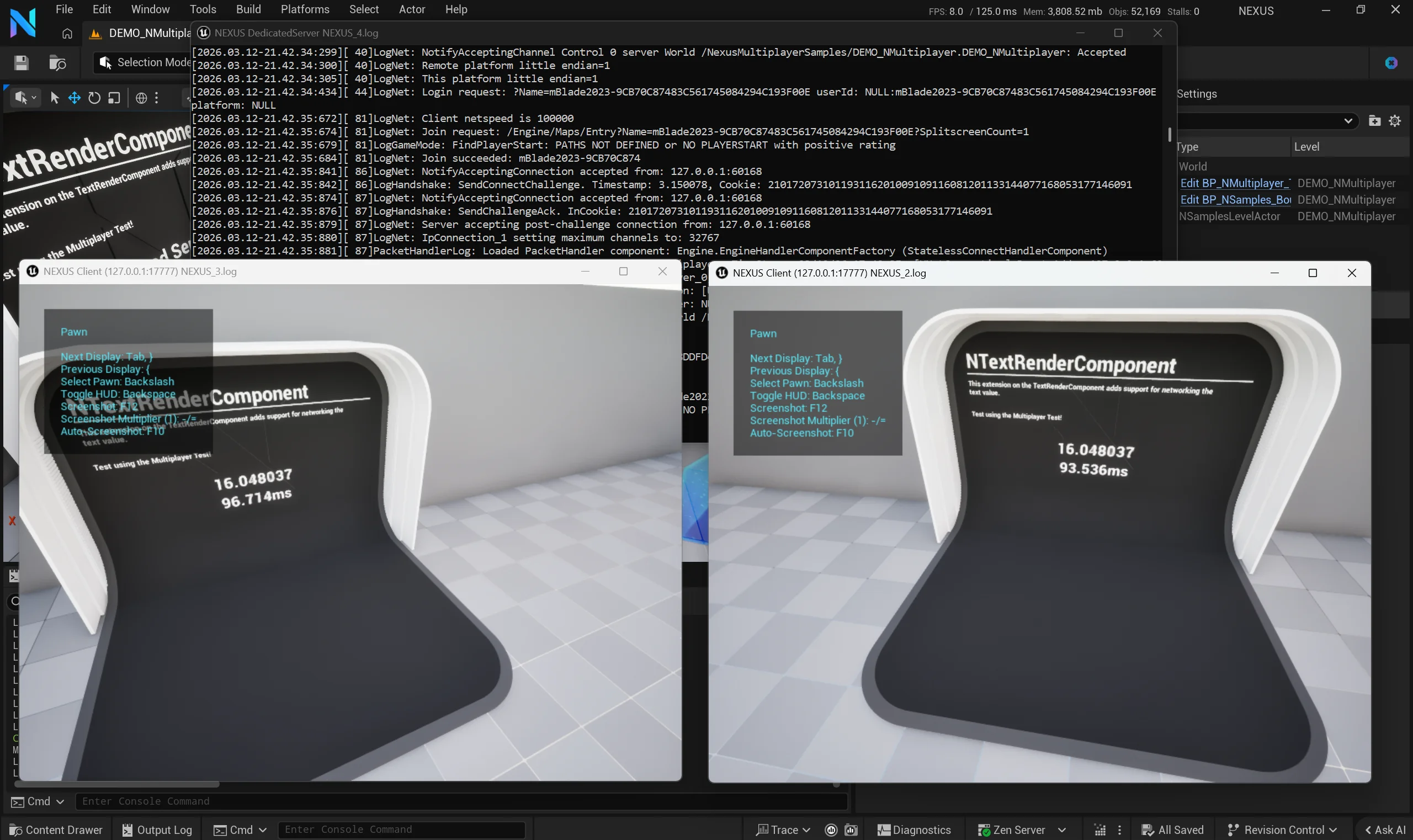Open the Edit BP_NMultiplayer blueprint link
Viewport: 1413px width, 840px height.
point(1234,183)
